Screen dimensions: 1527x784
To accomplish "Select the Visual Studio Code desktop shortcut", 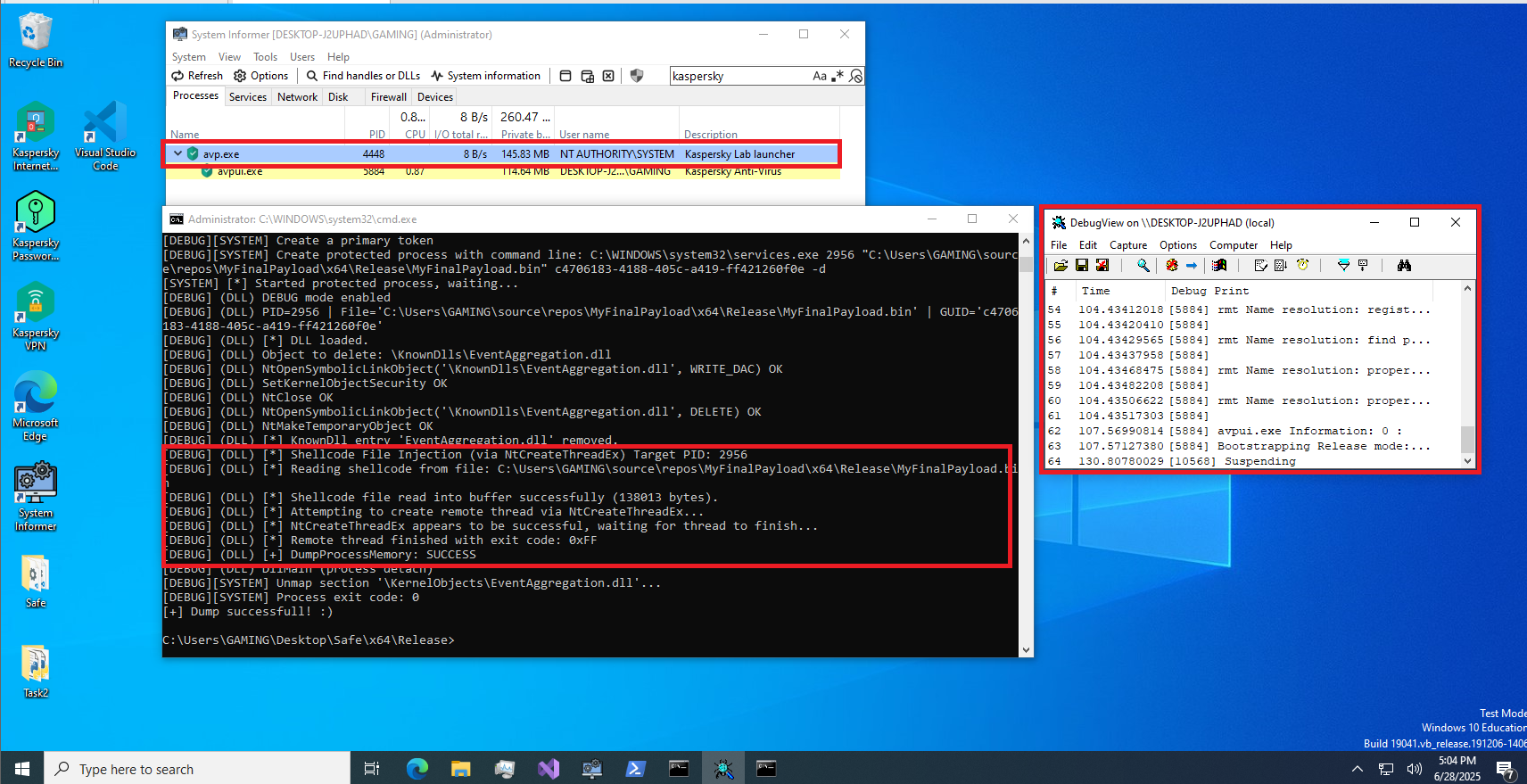I will click(105, 136).
